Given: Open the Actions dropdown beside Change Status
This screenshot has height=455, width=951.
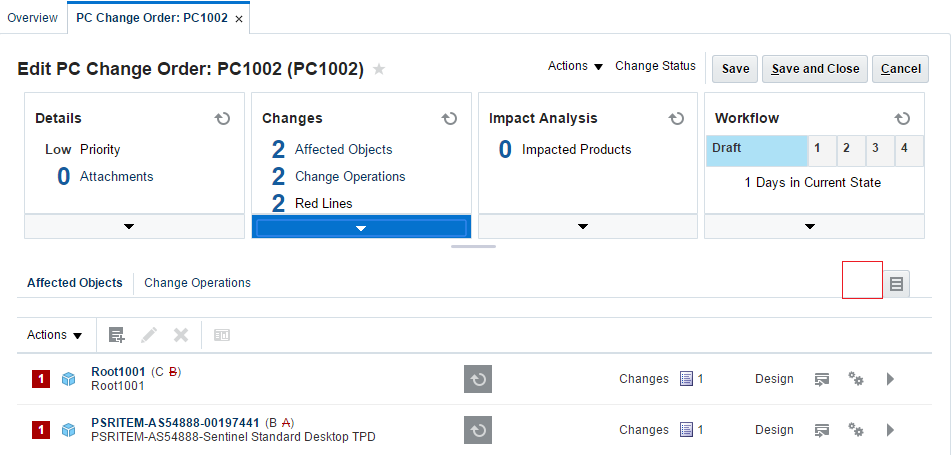Looking at the screenshot, I should point(575,66).
